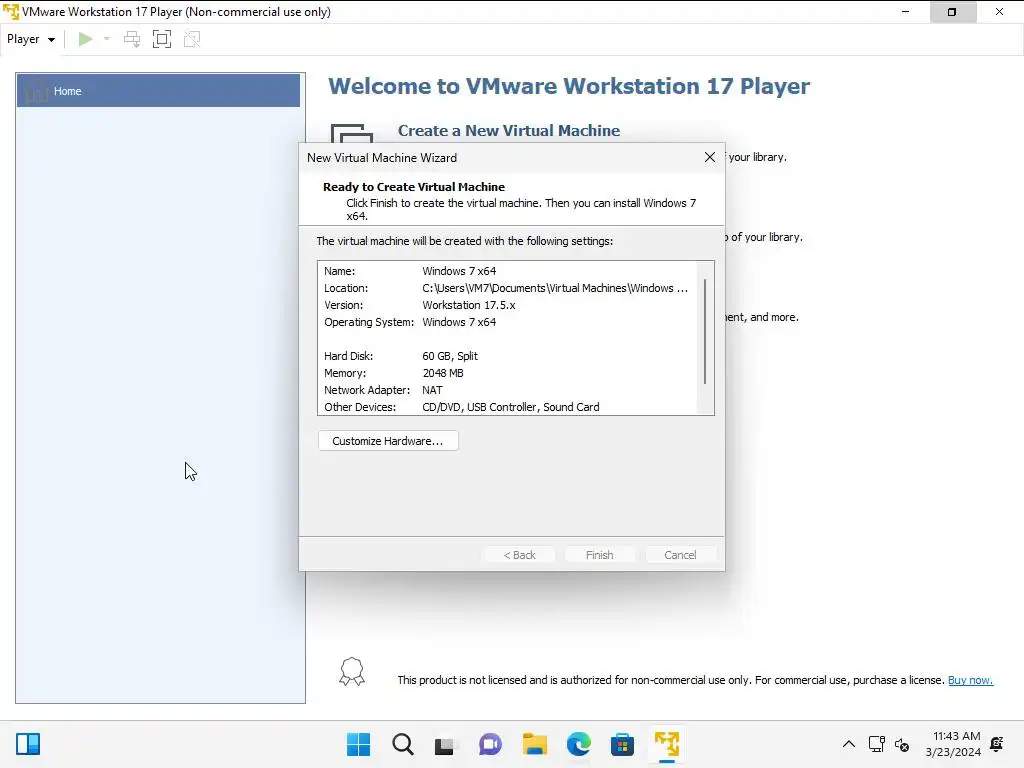The image size is (1024, 768).
Task: Click the Home house icon in sidebar
Action: click(x=36, y=91)
